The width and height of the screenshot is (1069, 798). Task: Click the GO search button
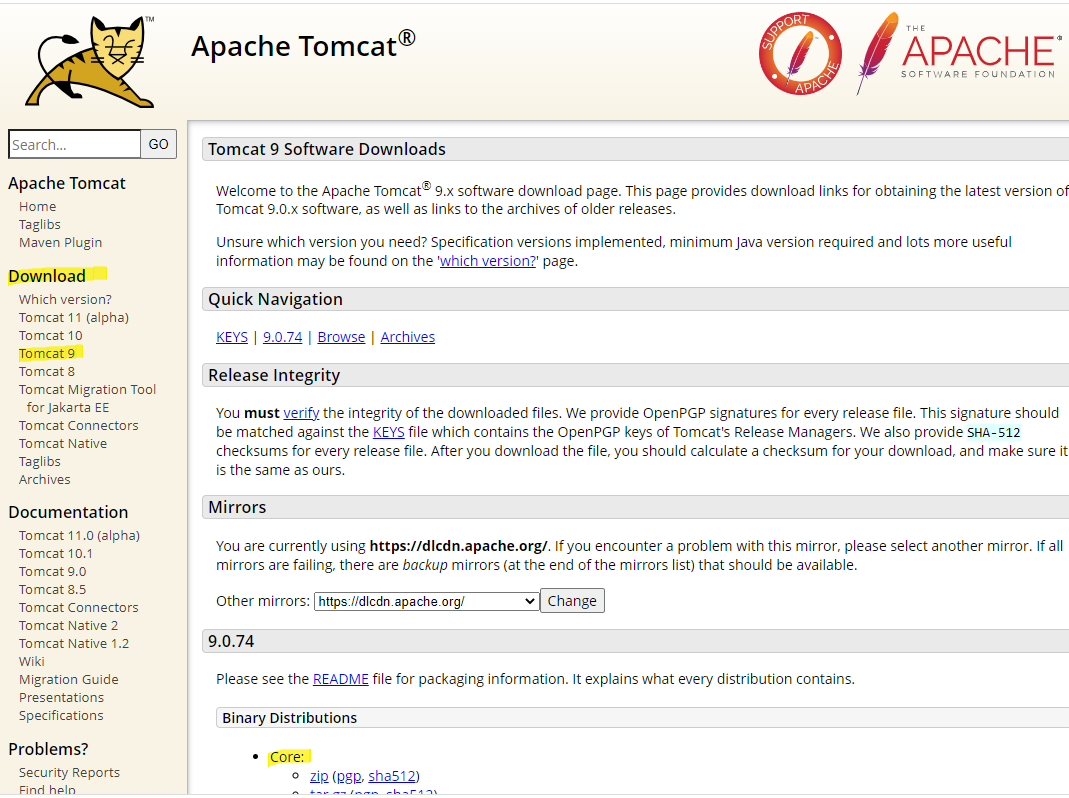coord(158,144)
